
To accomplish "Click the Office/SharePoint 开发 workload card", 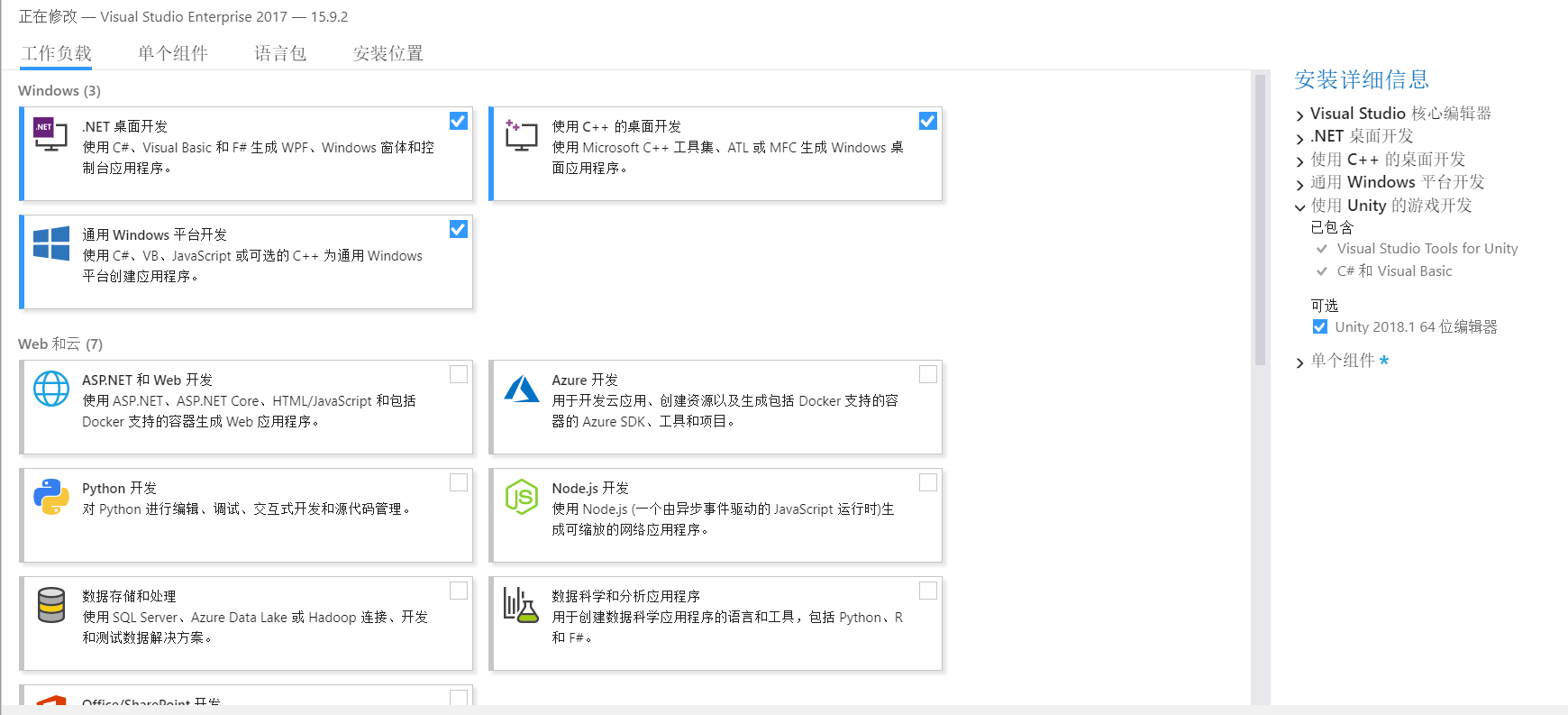I will 246,695.
